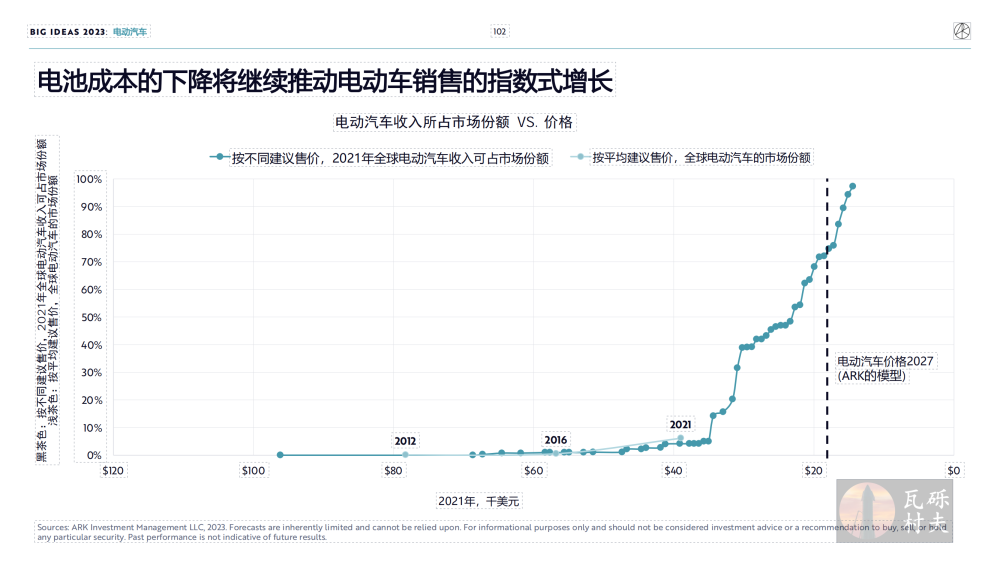Viewport: 1000px width, 562px height.
Task: Click the '$120' x-axis label
Action: pos(113,471)
